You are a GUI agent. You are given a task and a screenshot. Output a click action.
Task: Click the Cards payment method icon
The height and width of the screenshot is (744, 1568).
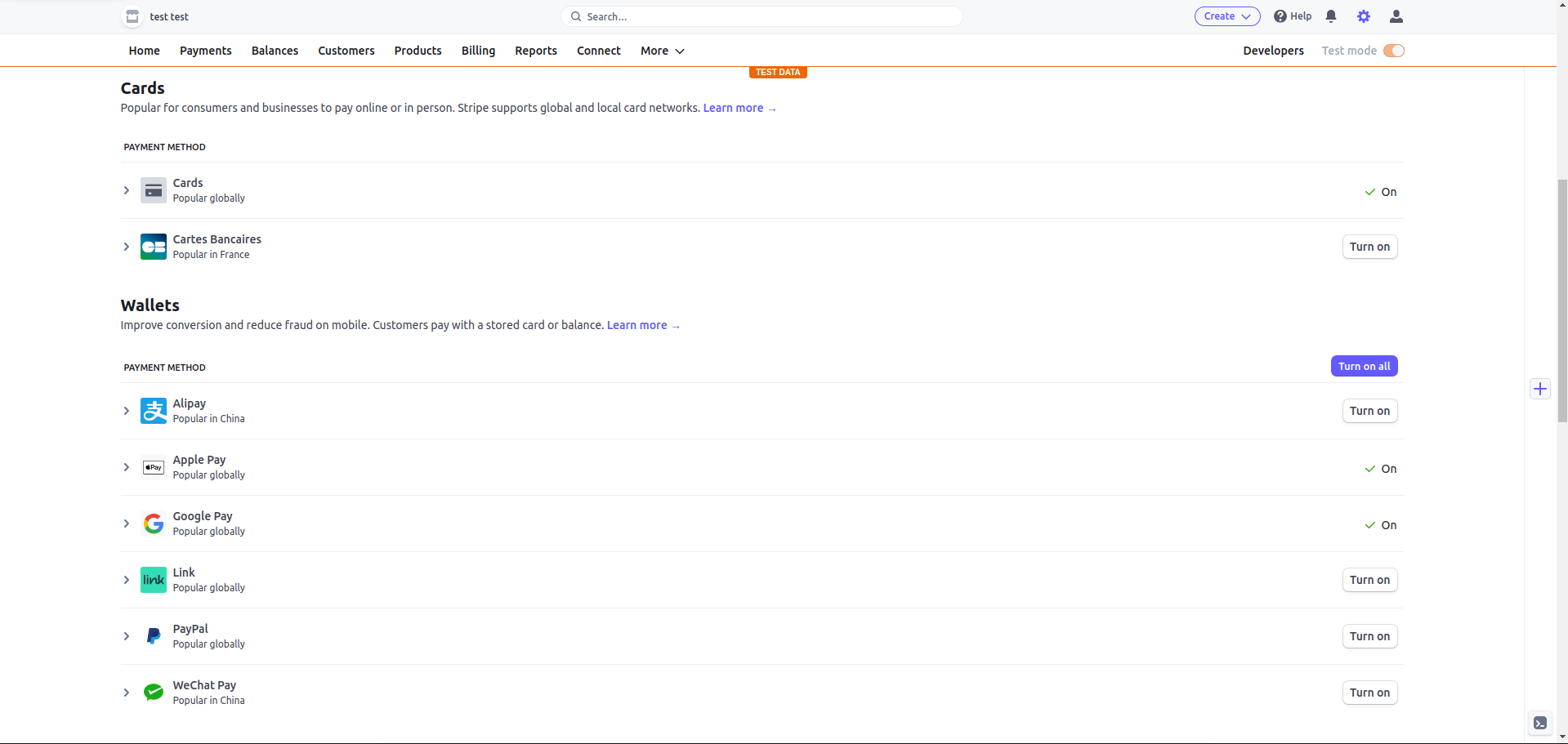tap(154, 190)
